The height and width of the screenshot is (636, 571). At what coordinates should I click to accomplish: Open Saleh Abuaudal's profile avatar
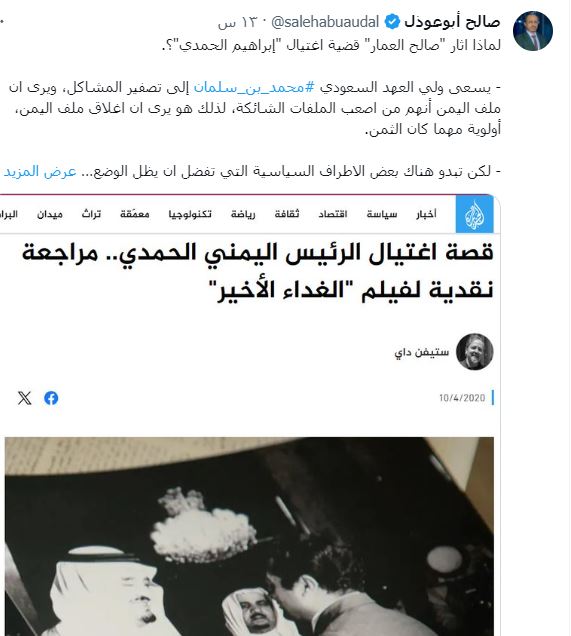click(x=532, y=31)
